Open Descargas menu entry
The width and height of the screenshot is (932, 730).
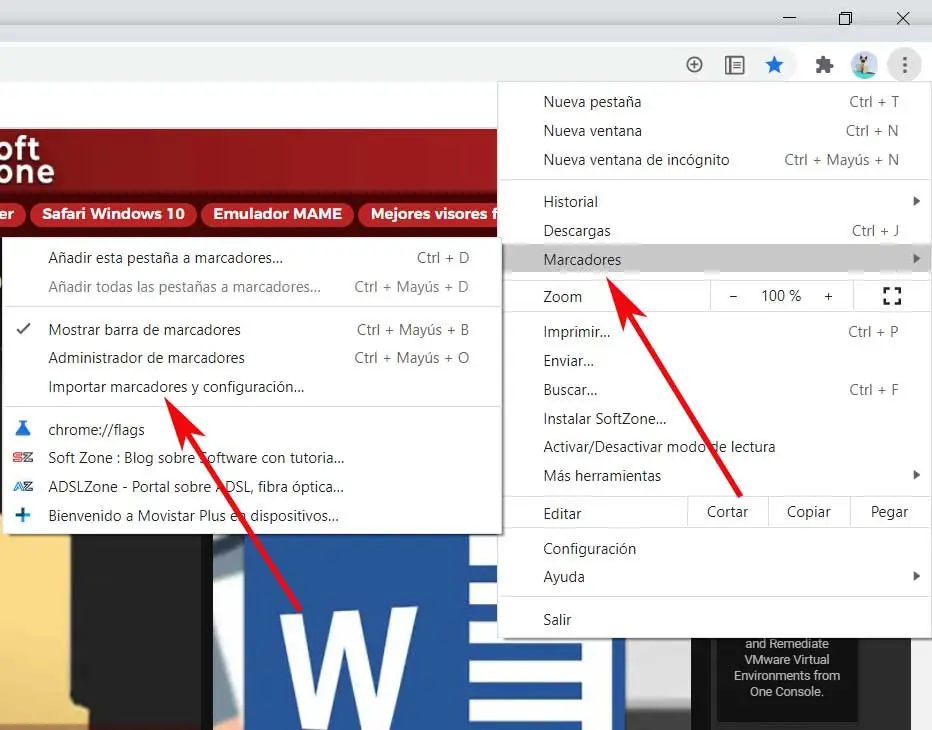pyautogui.click(x=714, y=231)
